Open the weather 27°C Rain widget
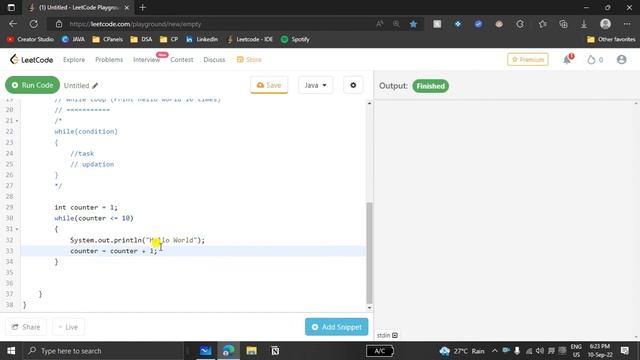 [462, 351]
